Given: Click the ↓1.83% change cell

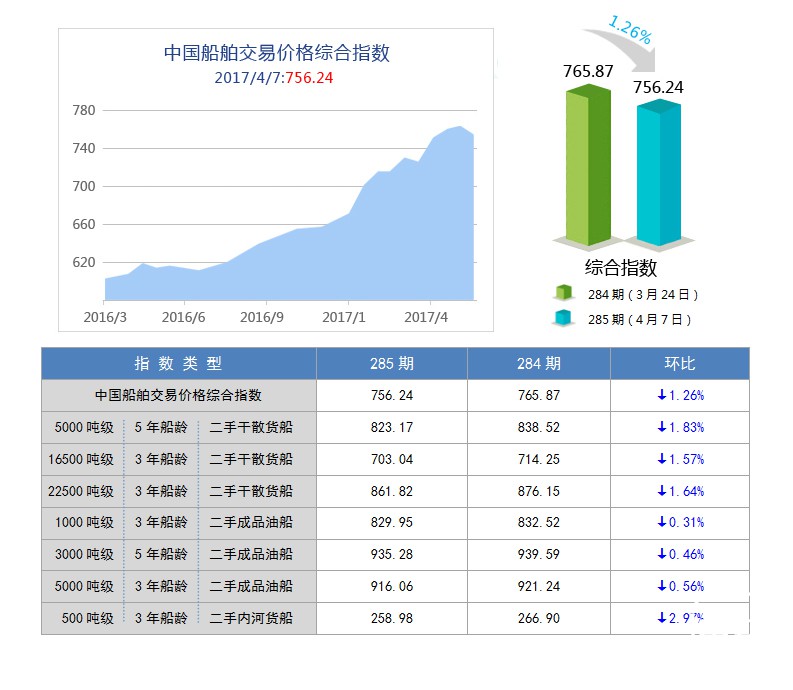Looking at the screenshot, I should tap(680, 427).
